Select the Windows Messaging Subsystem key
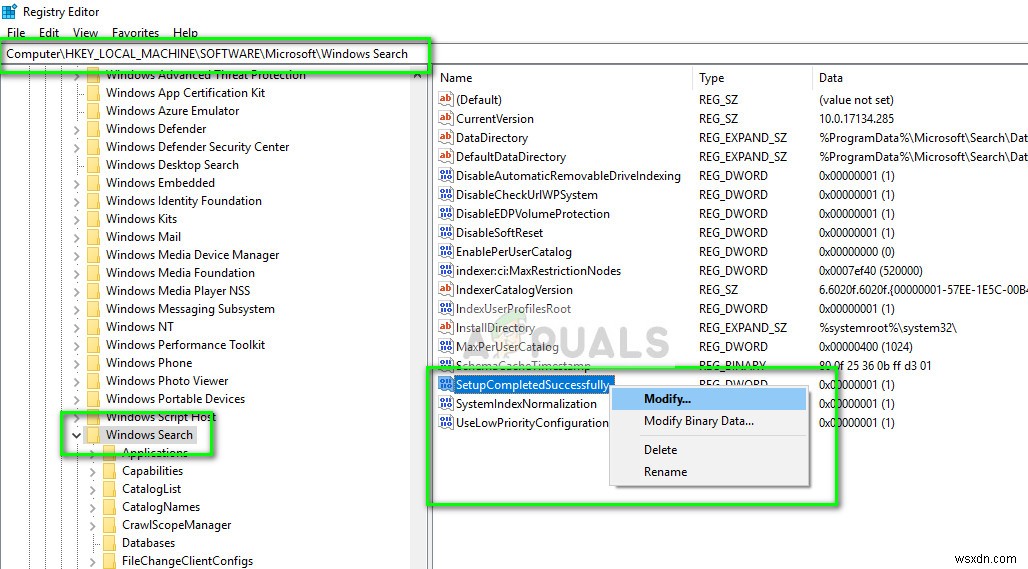Image resolution: width=1028 pixels, height=569 pixels. click(190, 309)
